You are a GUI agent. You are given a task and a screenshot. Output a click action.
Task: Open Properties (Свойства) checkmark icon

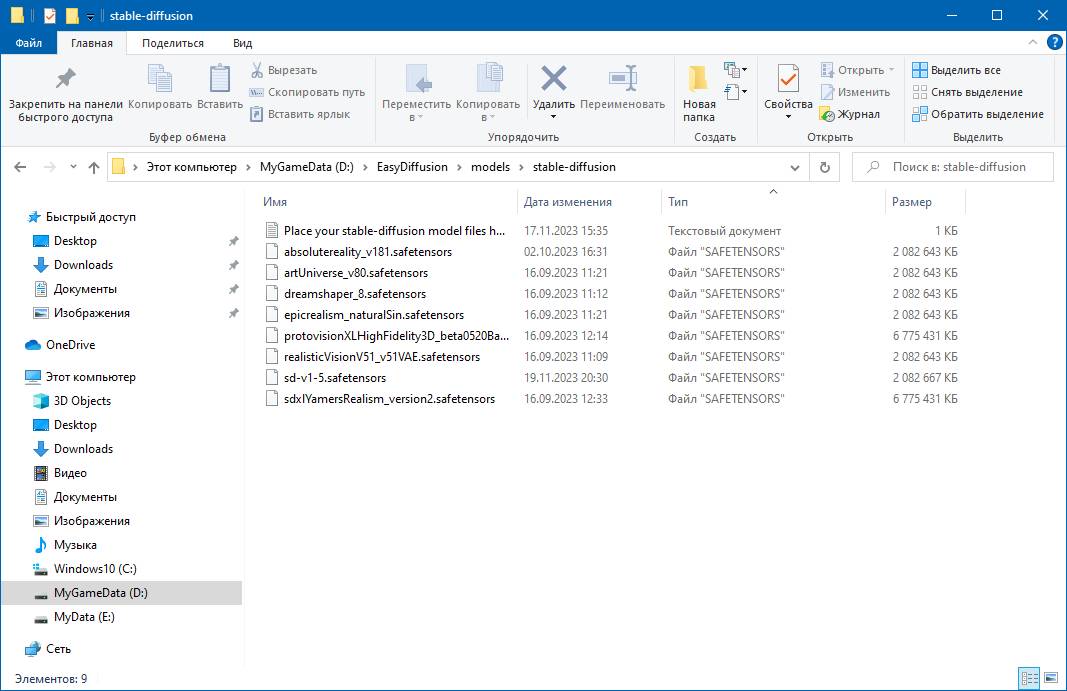[788, 79]
